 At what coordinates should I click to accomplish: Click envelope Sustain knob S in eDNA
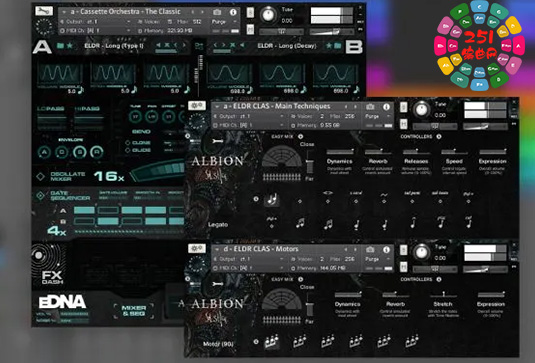pyautogui.click(x=79, y=152)
